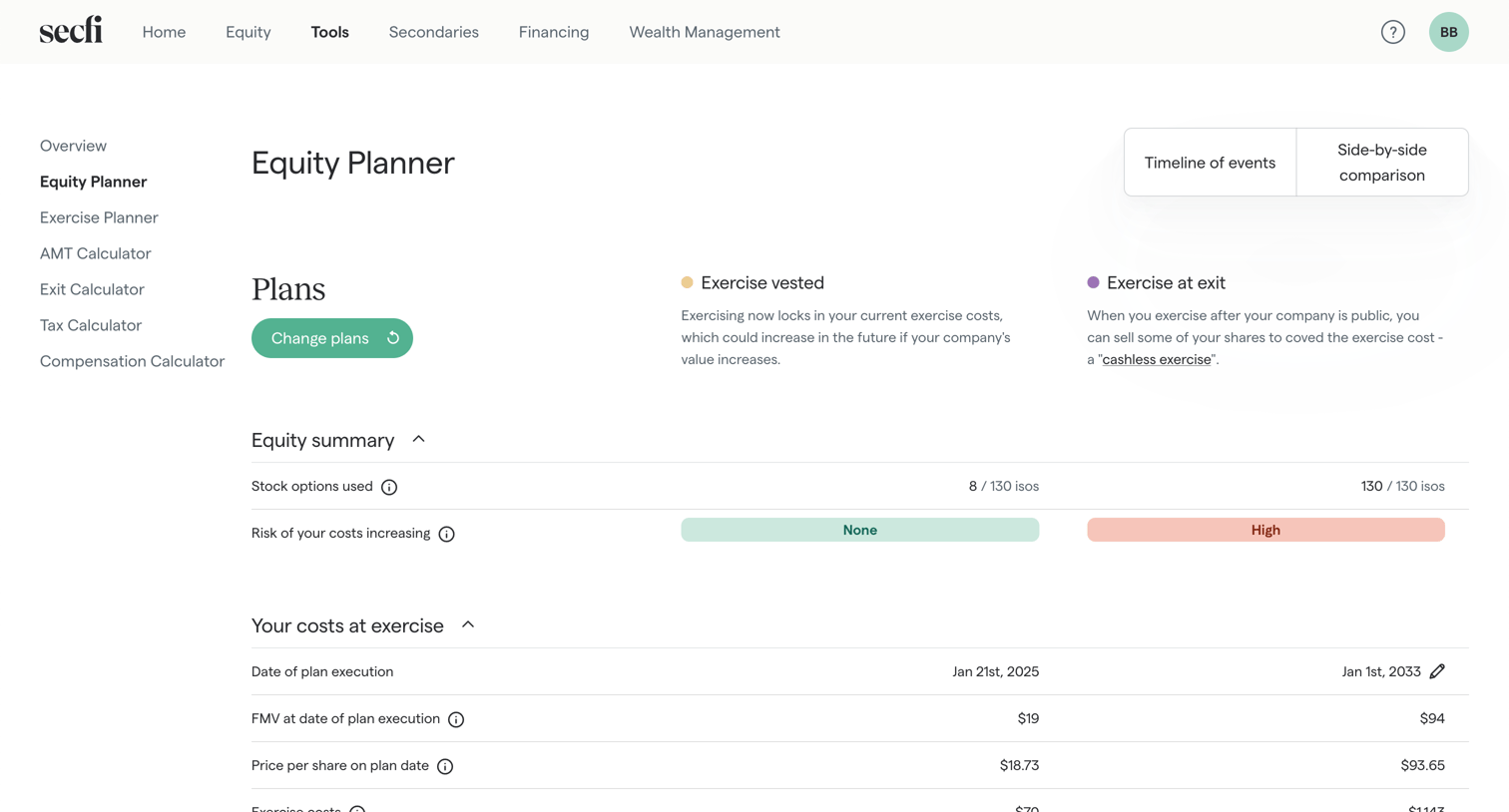This screenshot has width=1509, height=812.
Task: Open Overview in the sidebar
Action: coord(73,146)
